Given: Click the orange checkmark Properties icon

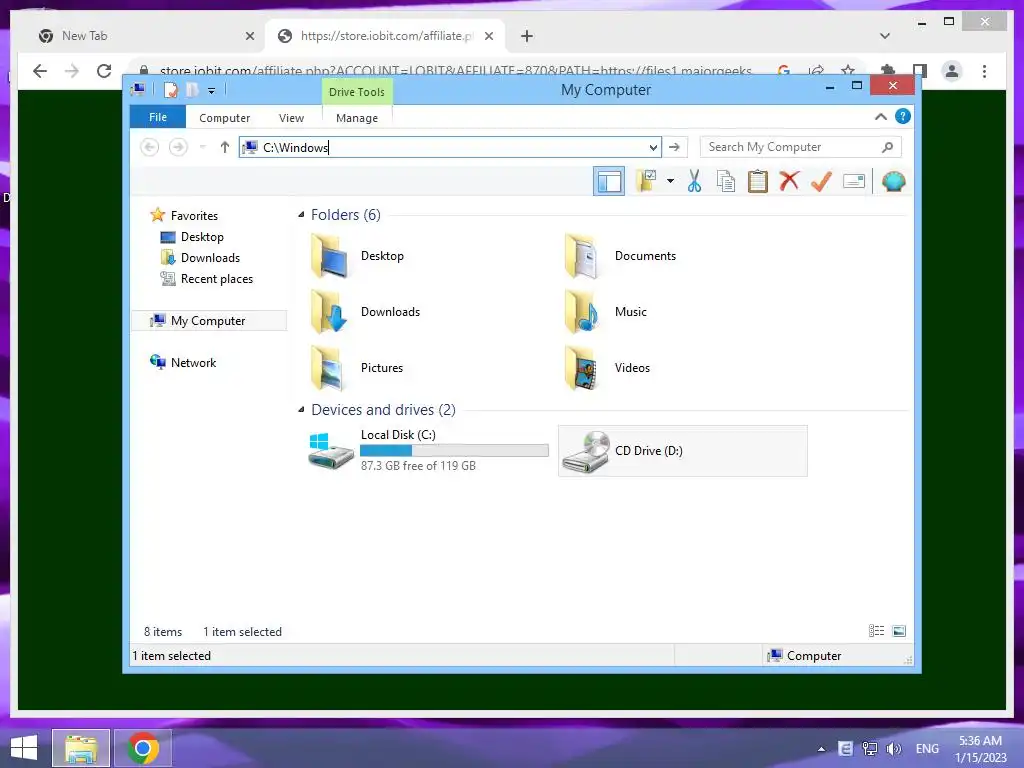Looking at the screenshot, I should point(821,181).
